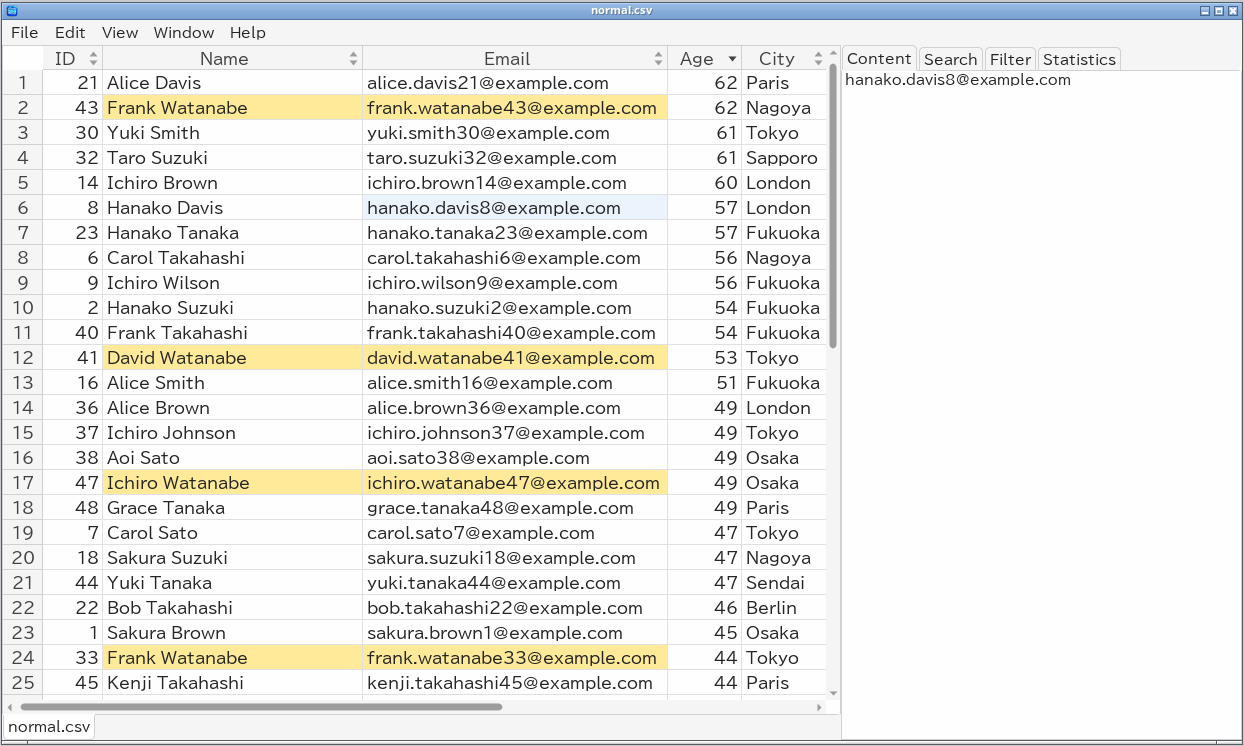1244x746 pixels.
Task: Select the City cell 'Sendai'
Action: tap(784, 583)
